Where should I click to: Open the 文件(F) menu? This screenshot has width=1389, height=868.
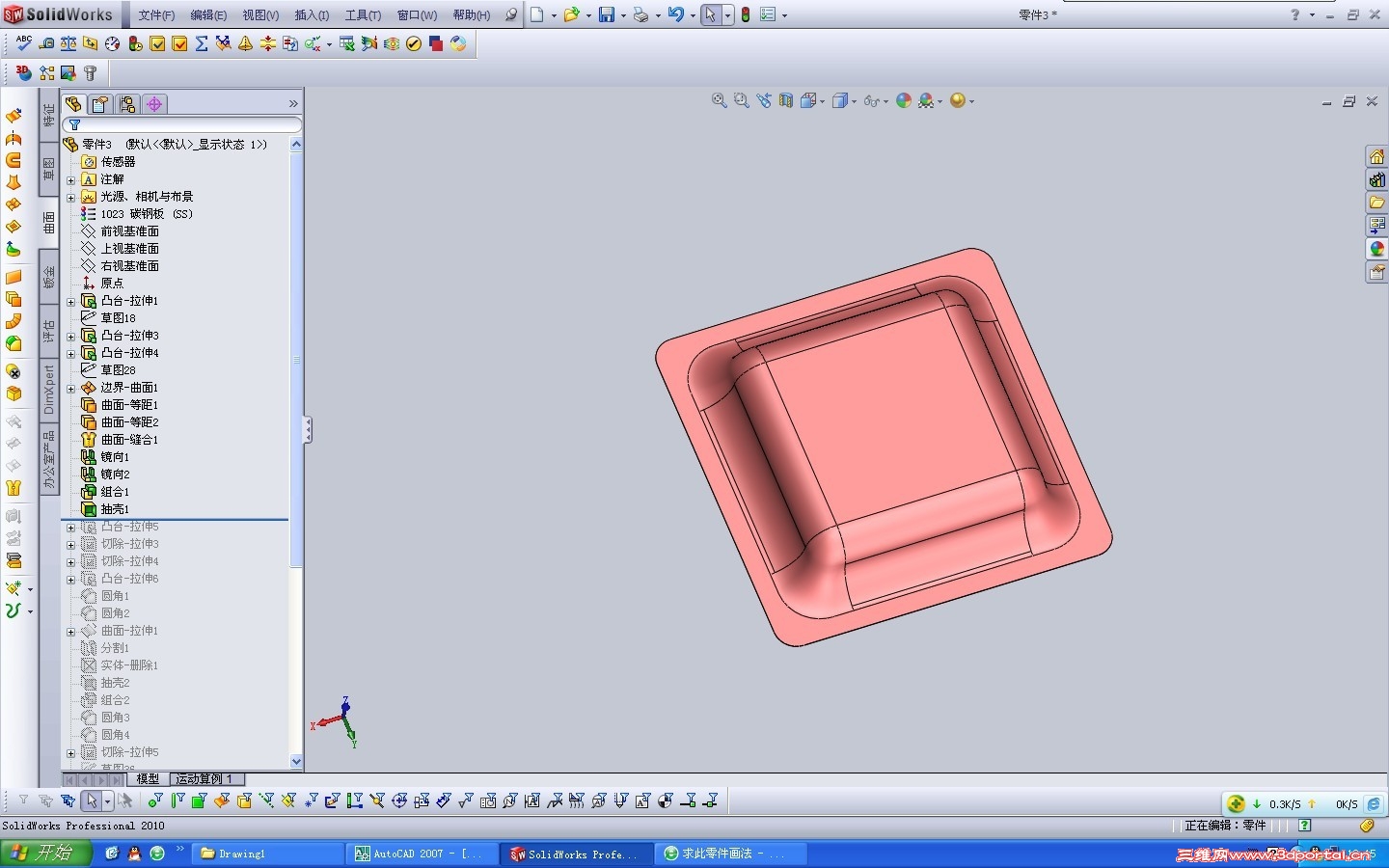pyautogui.click(x=156, y=14)
